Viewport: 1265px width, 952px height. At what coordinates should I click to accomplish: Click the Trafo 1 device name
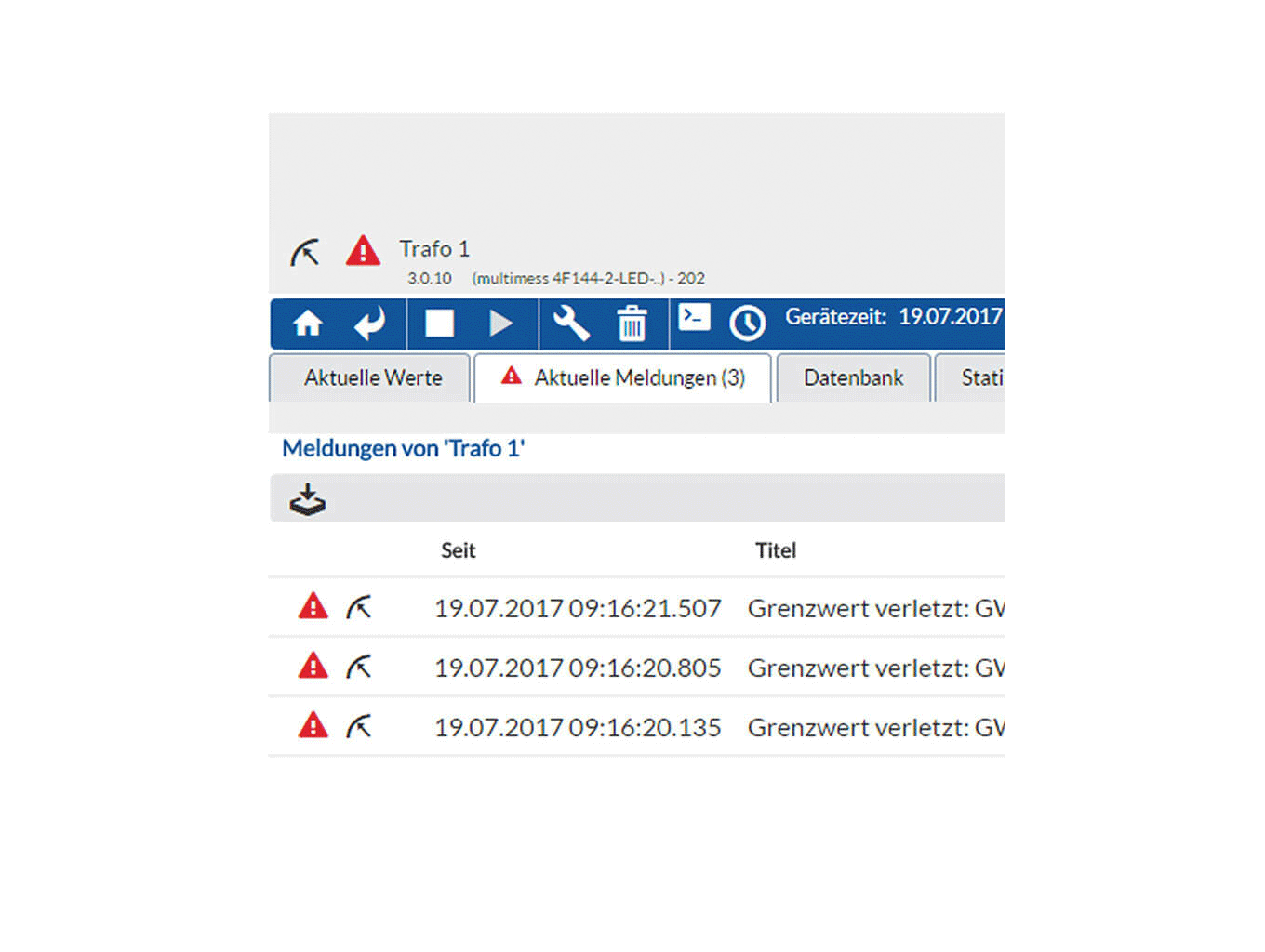[434, 248]
